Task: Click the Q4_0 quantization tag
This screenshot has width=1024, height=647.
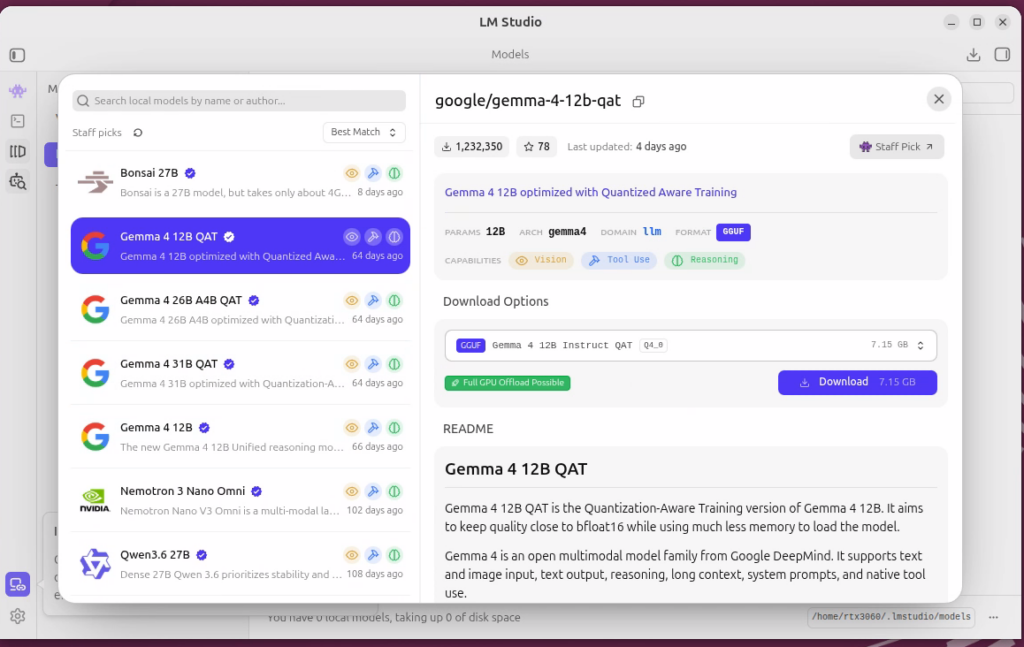Action: 653,345
